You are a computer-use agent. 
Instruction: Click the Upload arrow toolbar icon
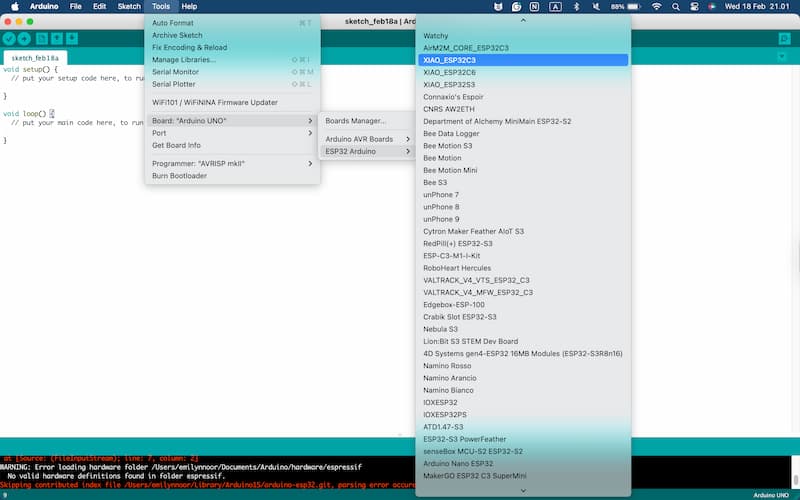click(24, 39)
